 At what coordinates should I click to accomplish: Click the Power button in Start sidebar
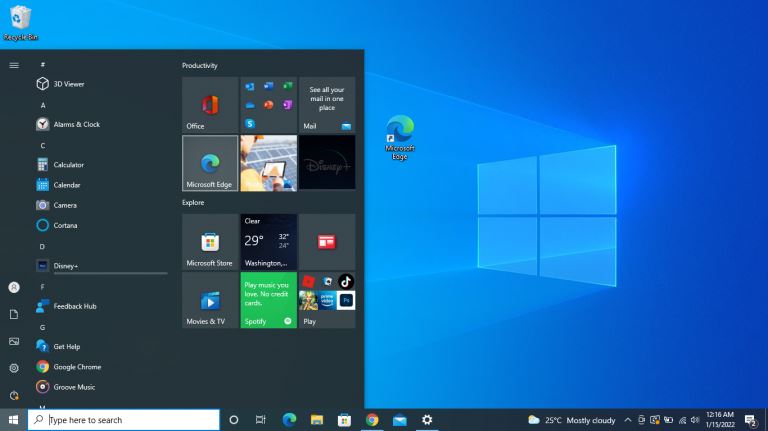14,395
